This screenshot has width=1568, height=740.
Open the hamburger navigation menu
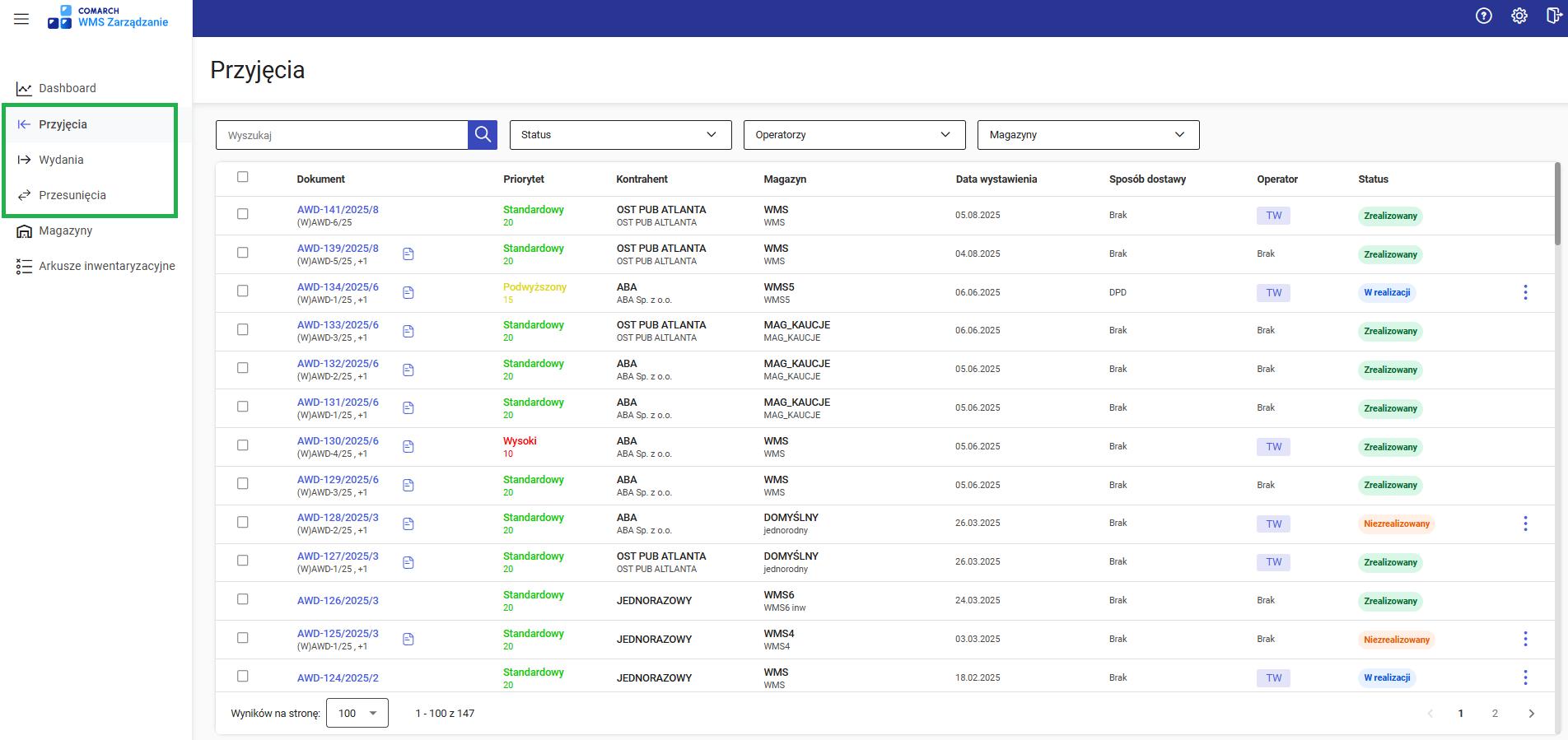point(21,18)
